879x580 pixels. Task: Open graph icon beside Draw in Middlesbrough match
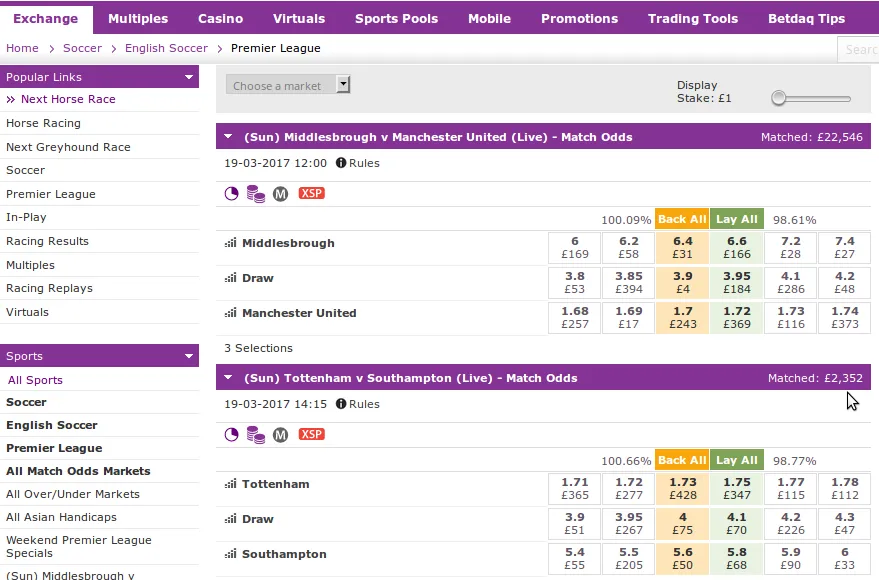(230, 278)
